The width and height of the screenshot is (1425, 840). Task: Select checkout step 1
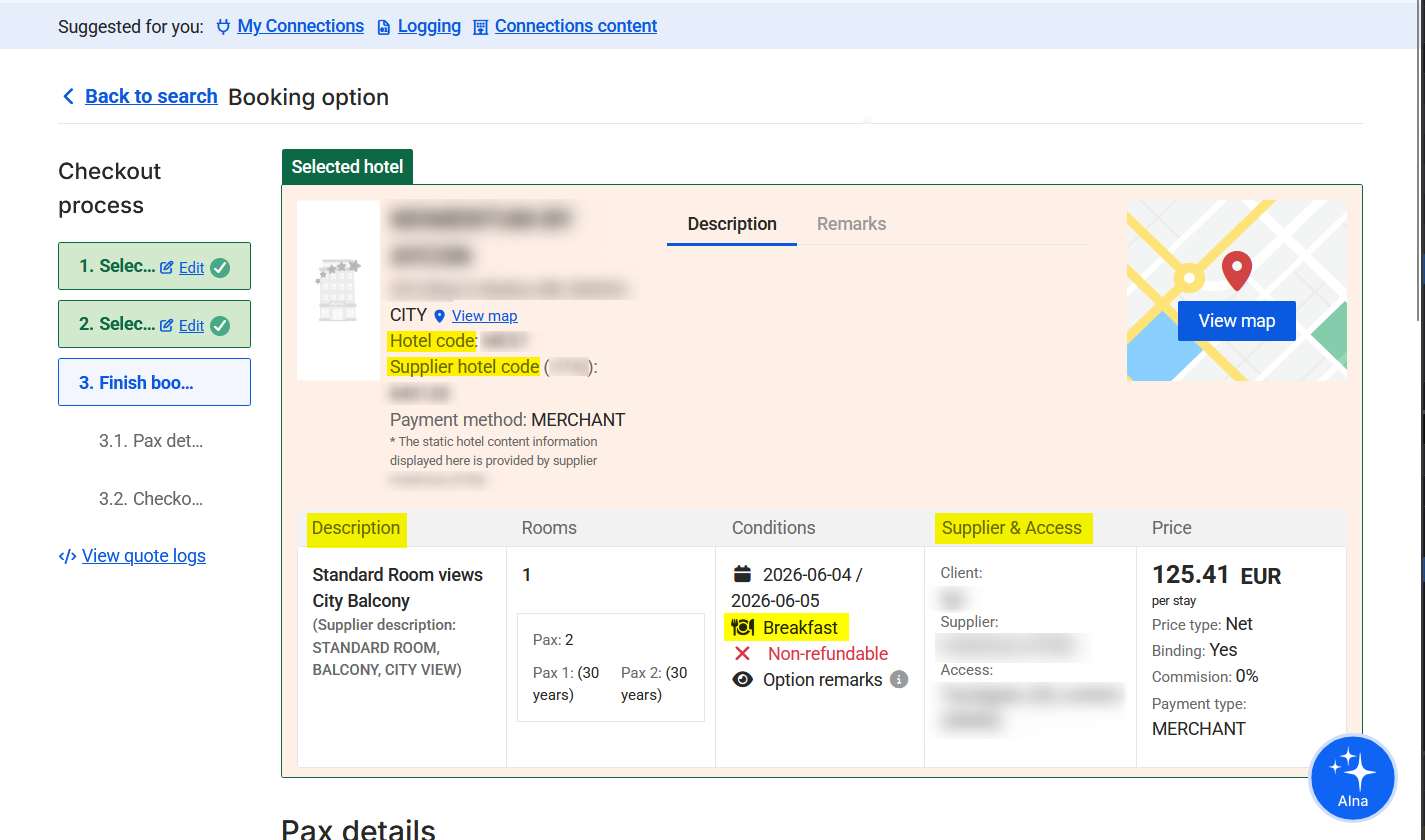coord(154,266)
